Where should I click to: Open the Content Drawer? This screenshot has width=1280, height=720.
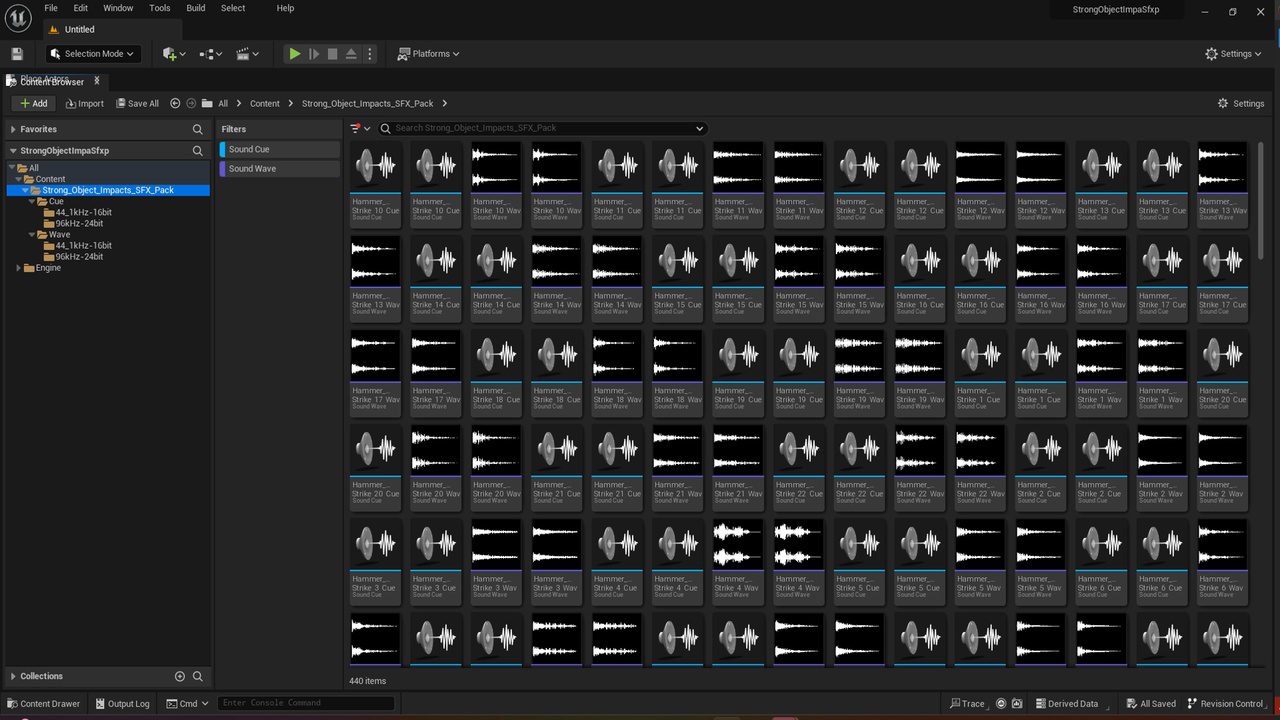pyautogui.click(x=43, y=703)
